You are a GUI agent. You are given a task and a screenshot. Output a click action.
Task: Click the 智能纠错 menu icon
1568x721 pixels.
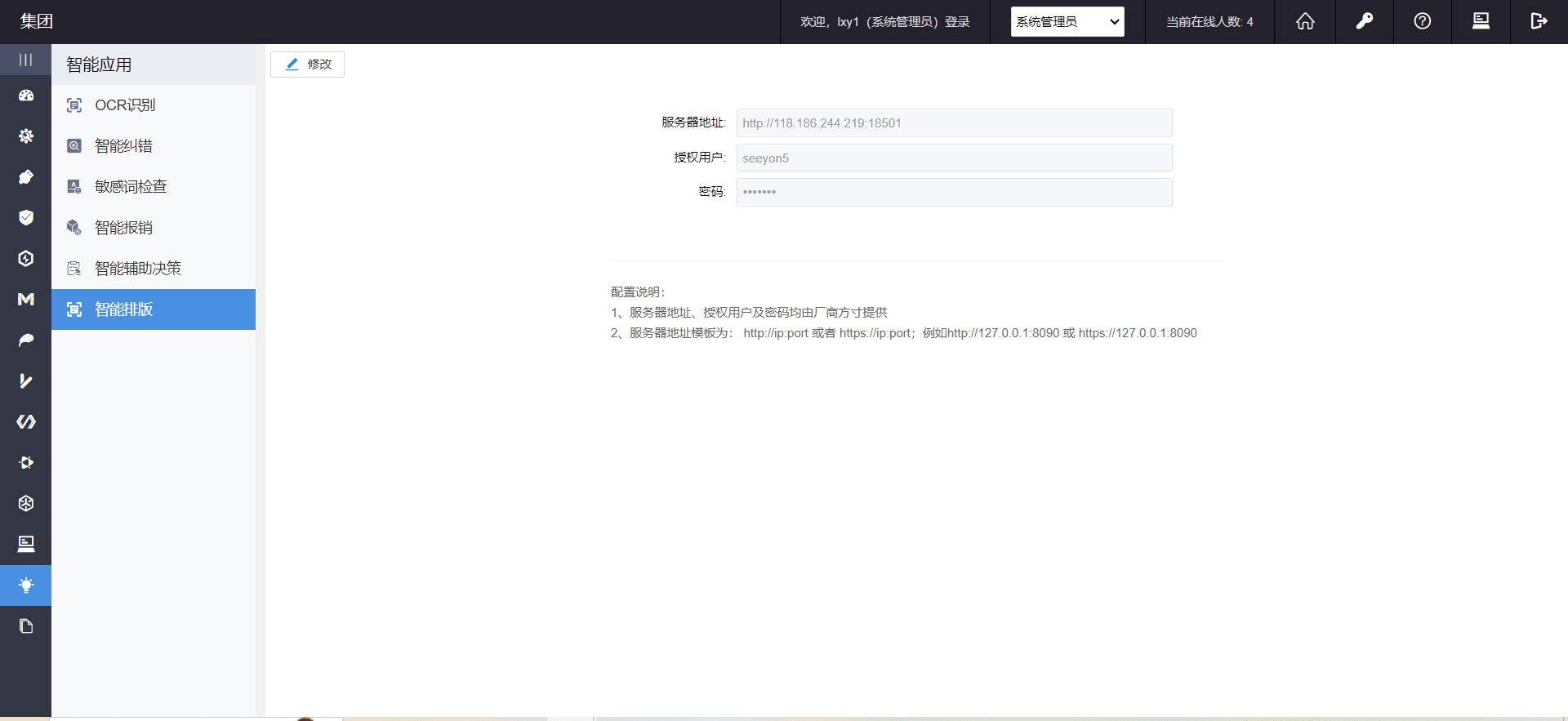point(74,146)
